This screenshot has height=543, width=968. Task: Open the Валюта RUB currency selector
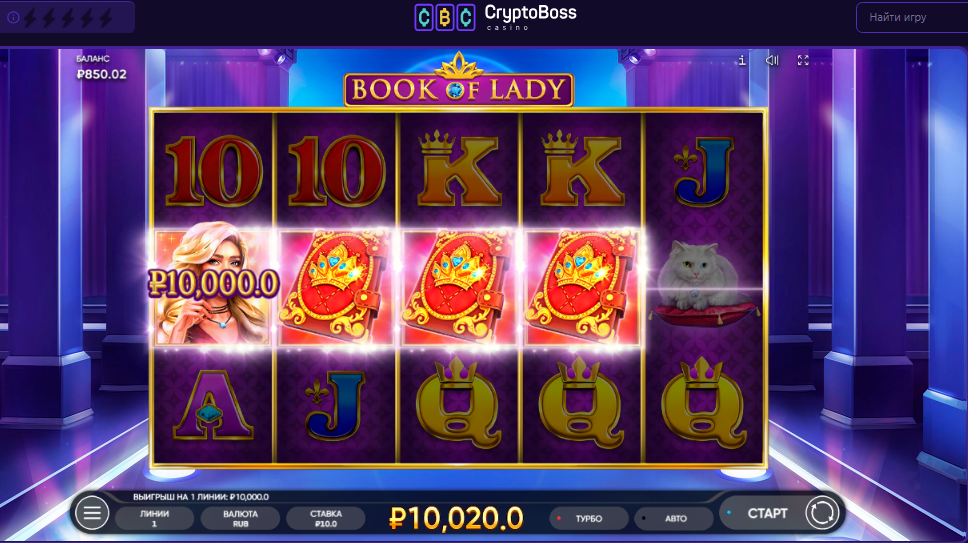[240, 518]
